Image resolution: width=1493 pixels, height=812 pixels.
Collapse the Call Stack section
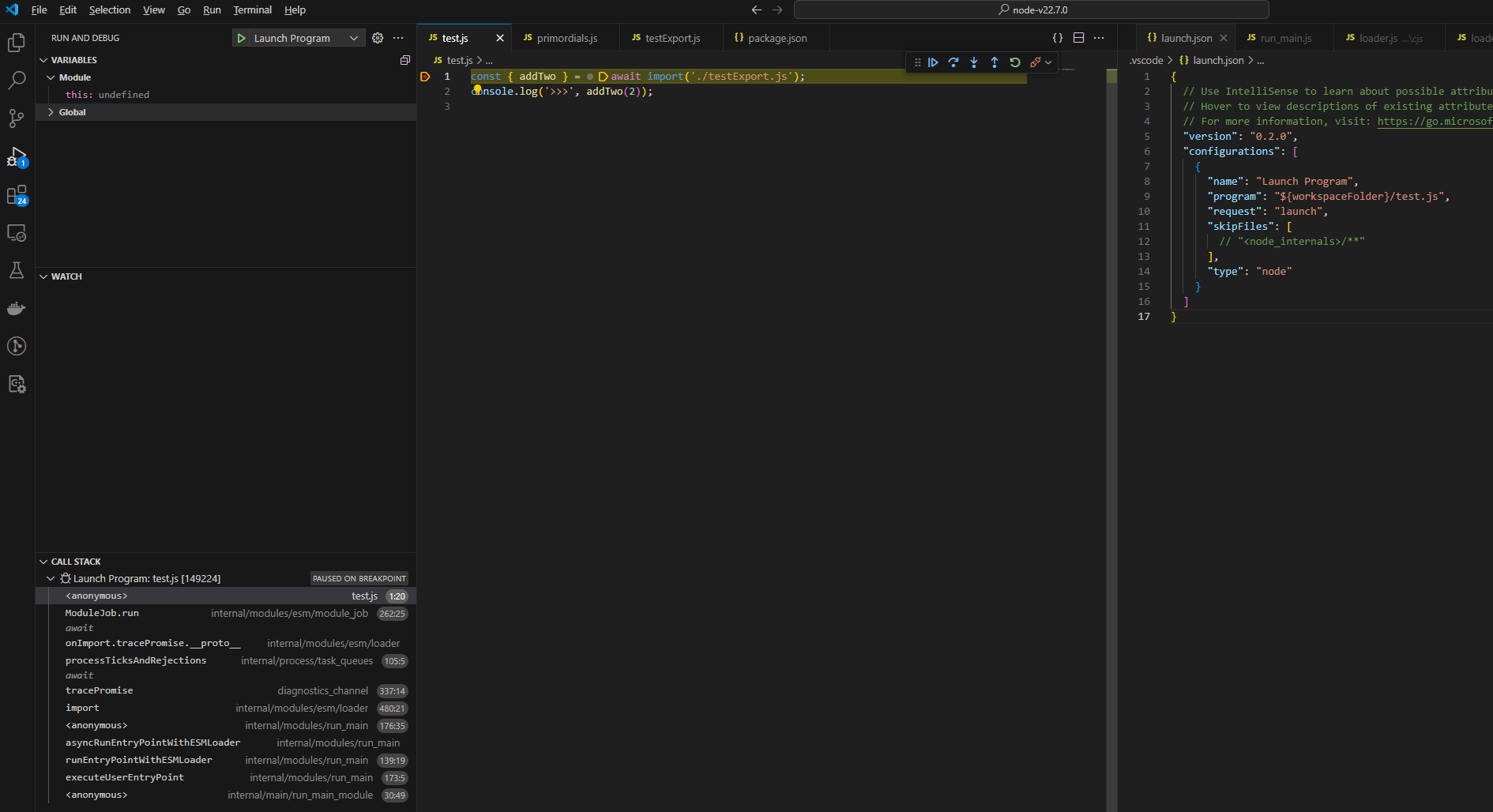pyautogui.click(x=43, y=562)
